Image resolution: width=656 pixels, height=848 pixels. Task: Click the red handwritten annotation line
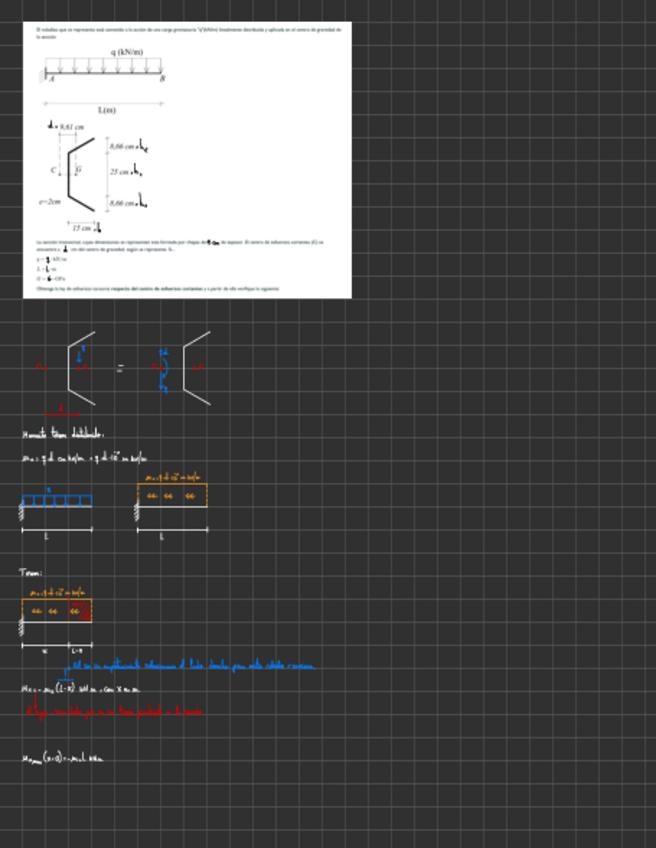click(x=114, y=711)
